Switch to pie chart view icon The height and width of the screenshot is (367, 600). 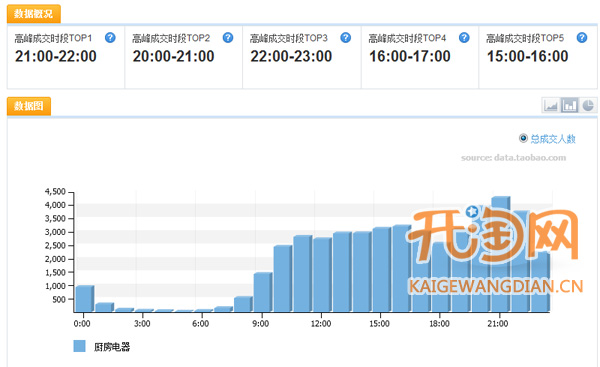coord(588,105)
